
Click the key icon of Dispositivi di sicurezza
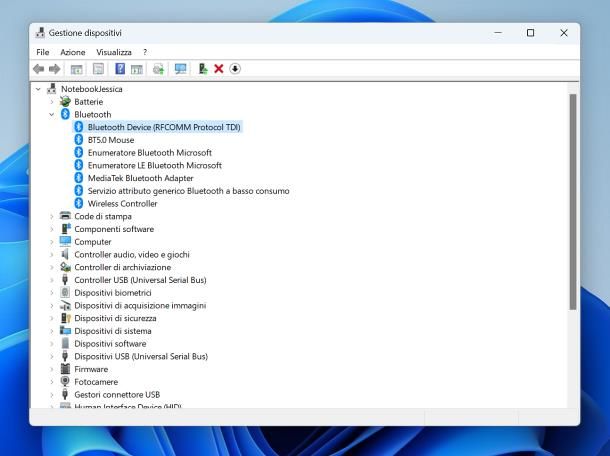tap(65, 318)
